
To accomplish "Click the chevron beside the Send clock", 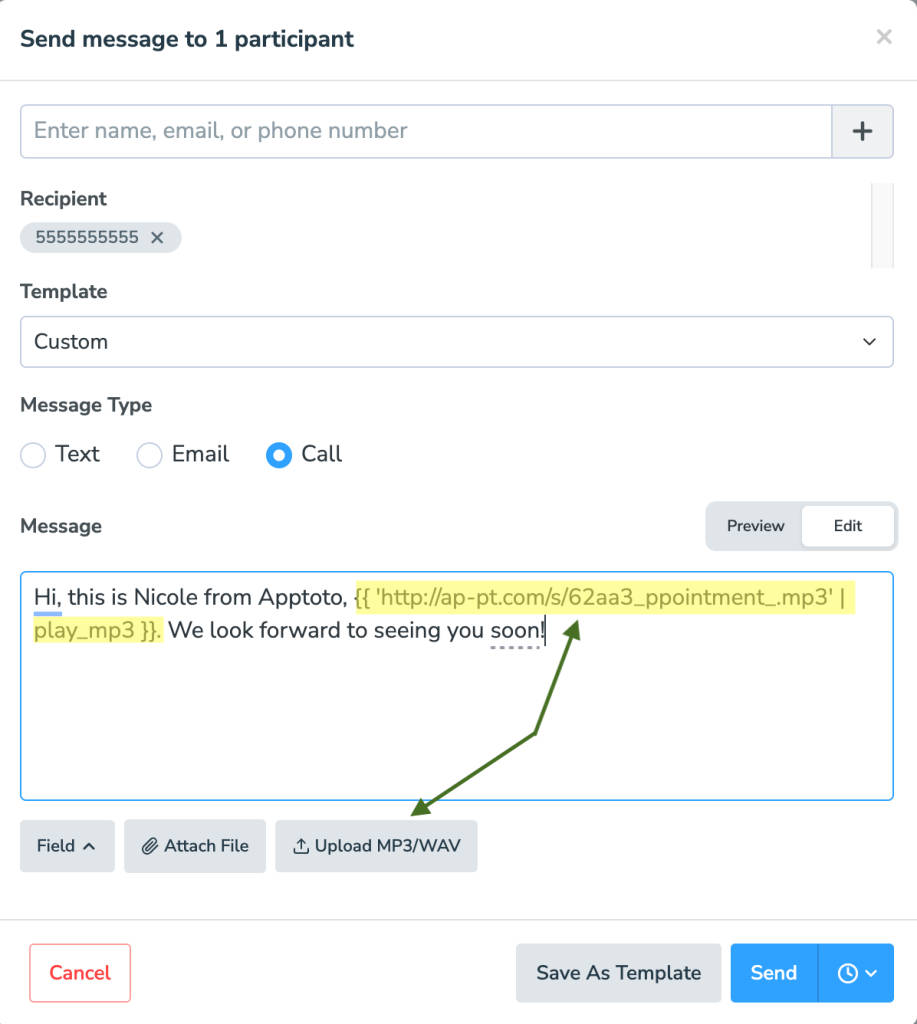I will (871, 973).
